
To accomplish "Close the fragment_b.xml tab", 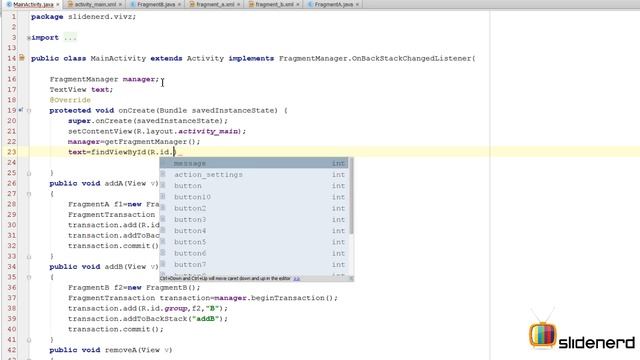I will pyautogui.click(x=298, y=4).
